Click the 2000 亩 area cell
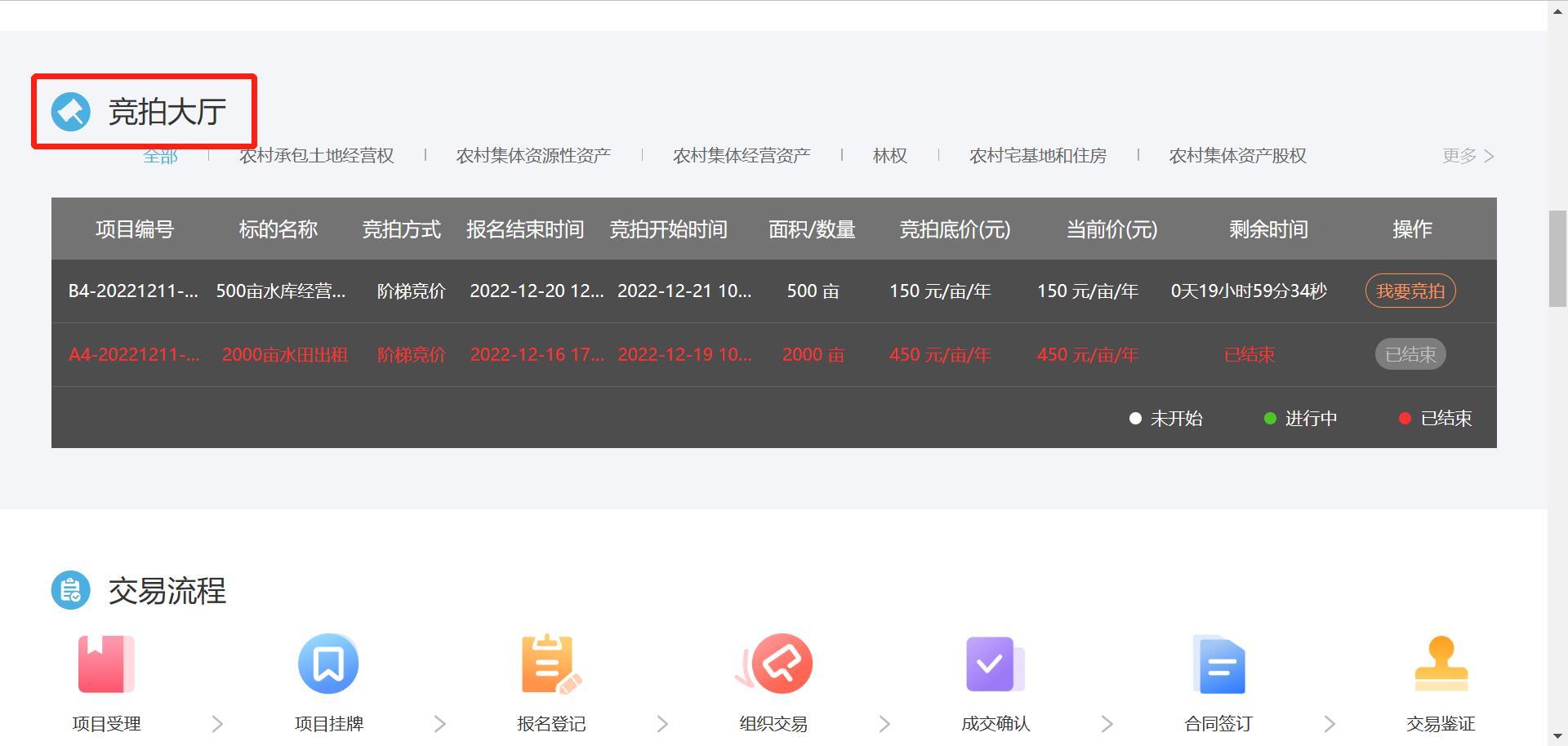 813,355
